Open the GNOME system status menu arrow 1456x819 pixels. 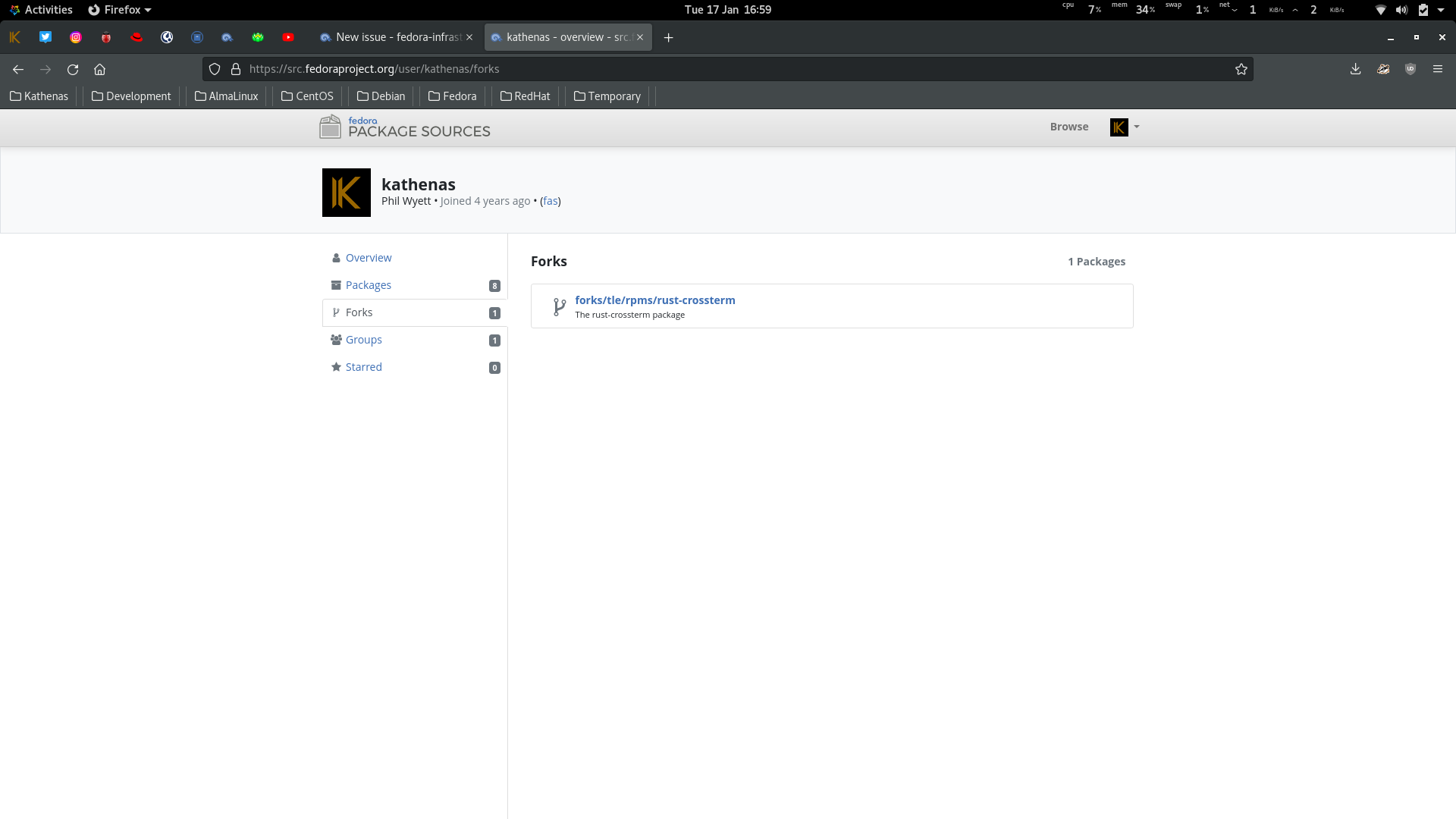tap(1441, 10)
